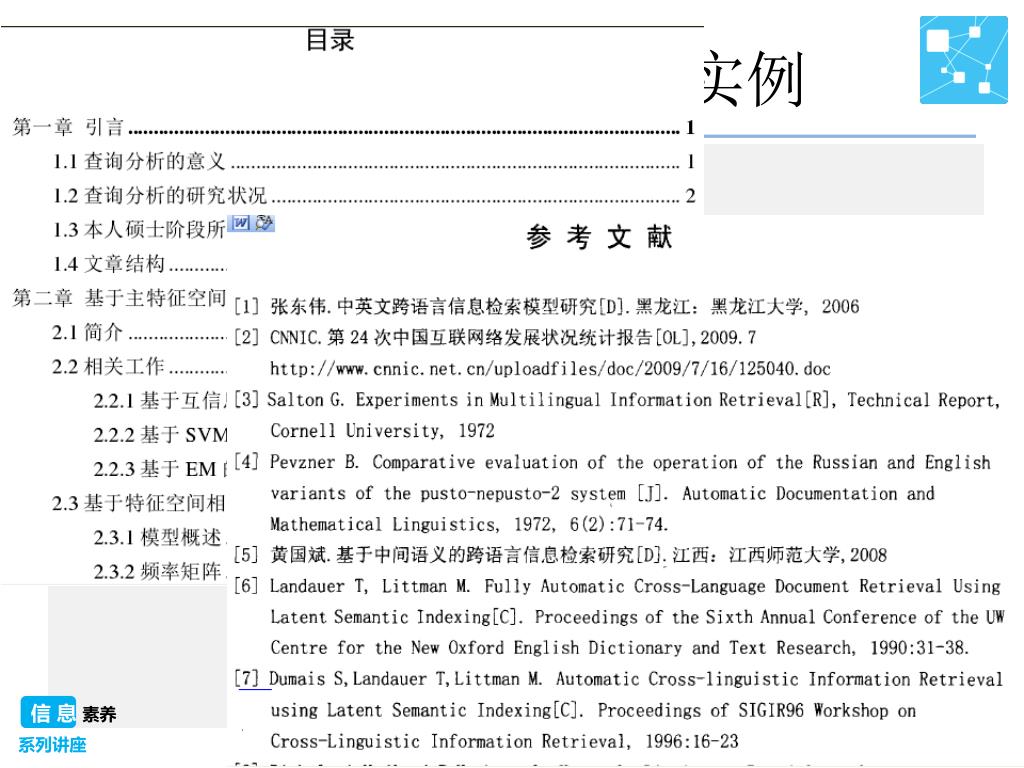The image size is (1024, 768).
Task: Open TOC entry 1.2 查询分析的研究状况
Action: (374, 195)
